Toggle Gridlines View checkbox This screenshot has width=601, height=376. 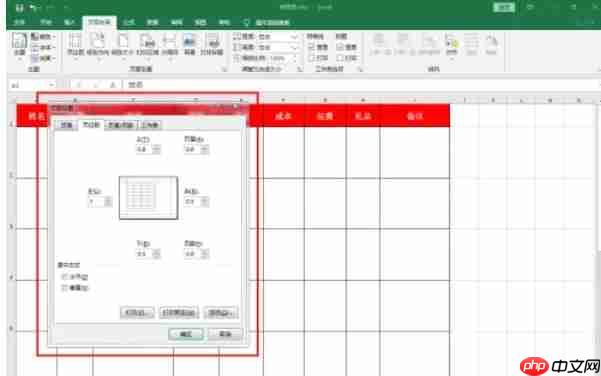tap(312, 47)
